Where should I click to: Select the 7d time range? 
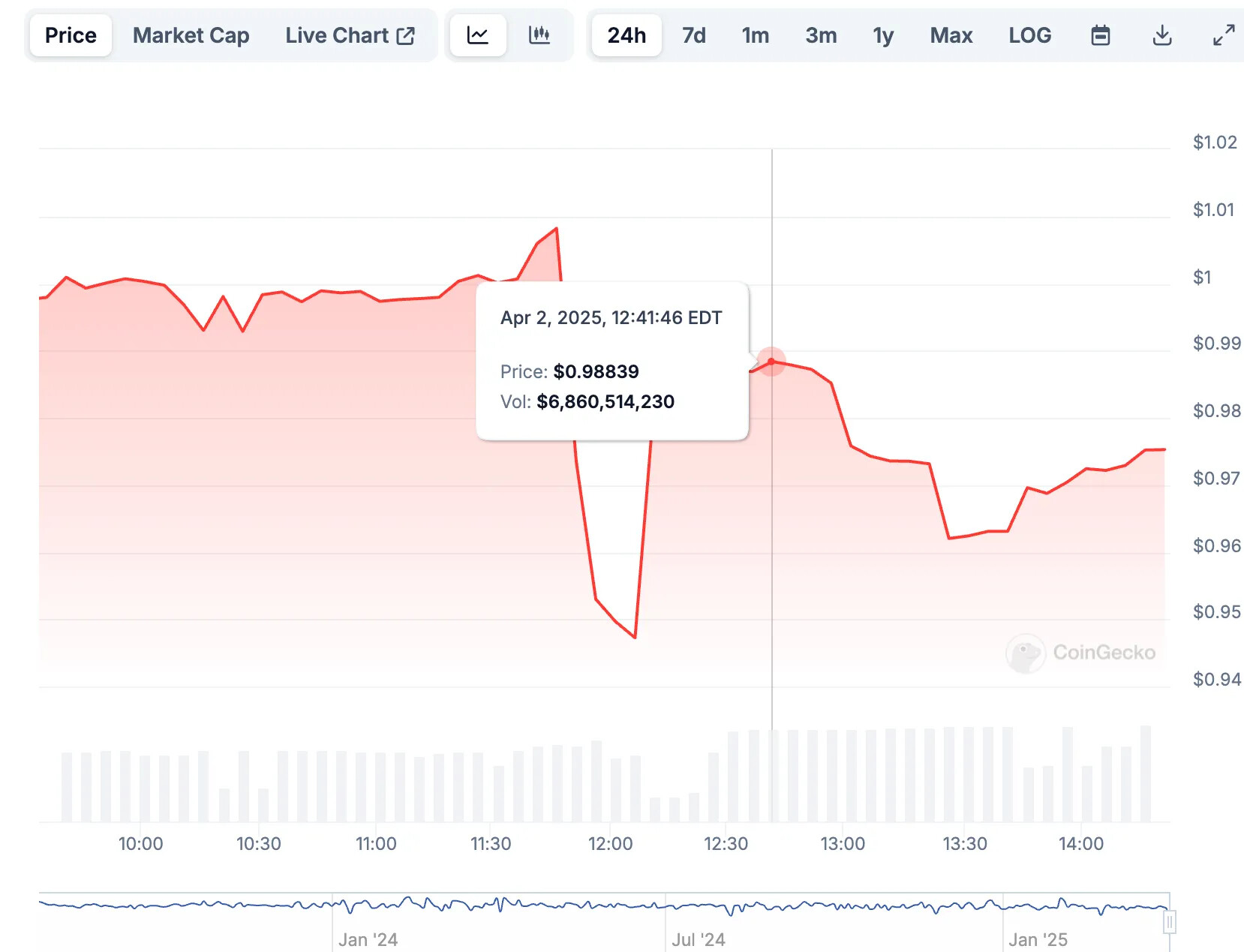[x=694, y=35]
